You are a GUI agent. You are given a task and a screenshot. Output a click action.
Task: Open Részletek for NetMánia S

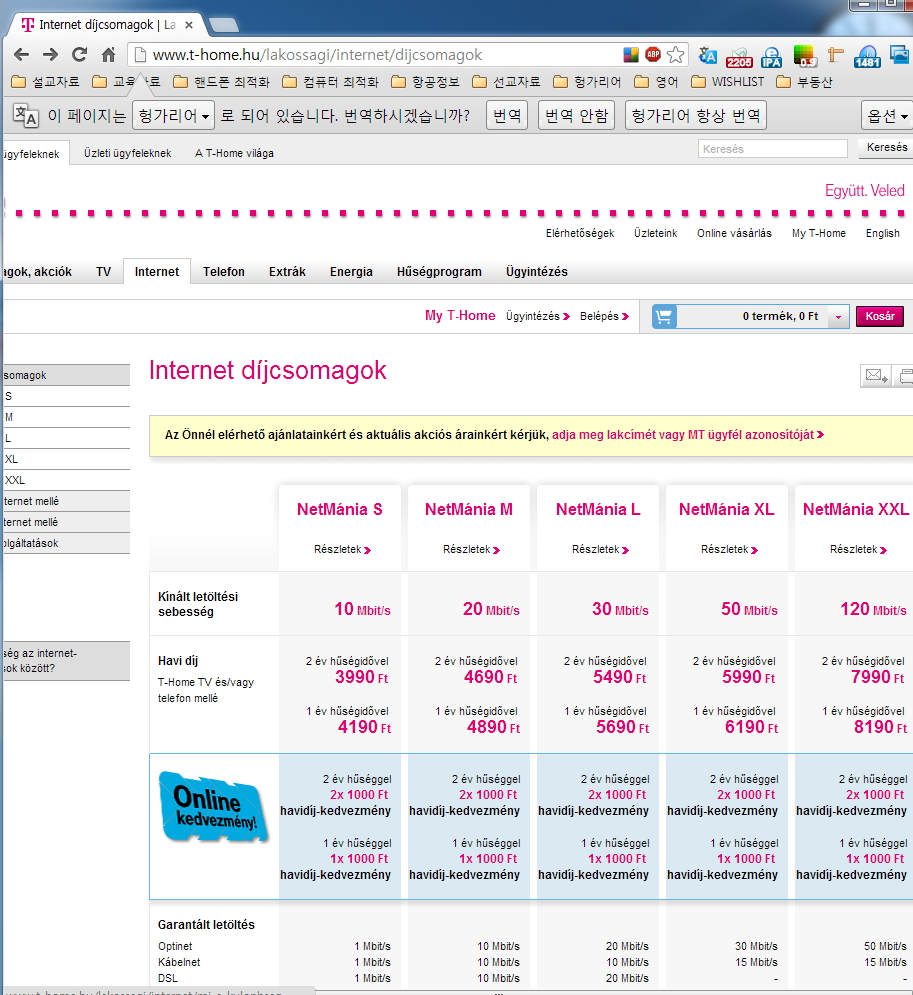[x=342, y=550]
